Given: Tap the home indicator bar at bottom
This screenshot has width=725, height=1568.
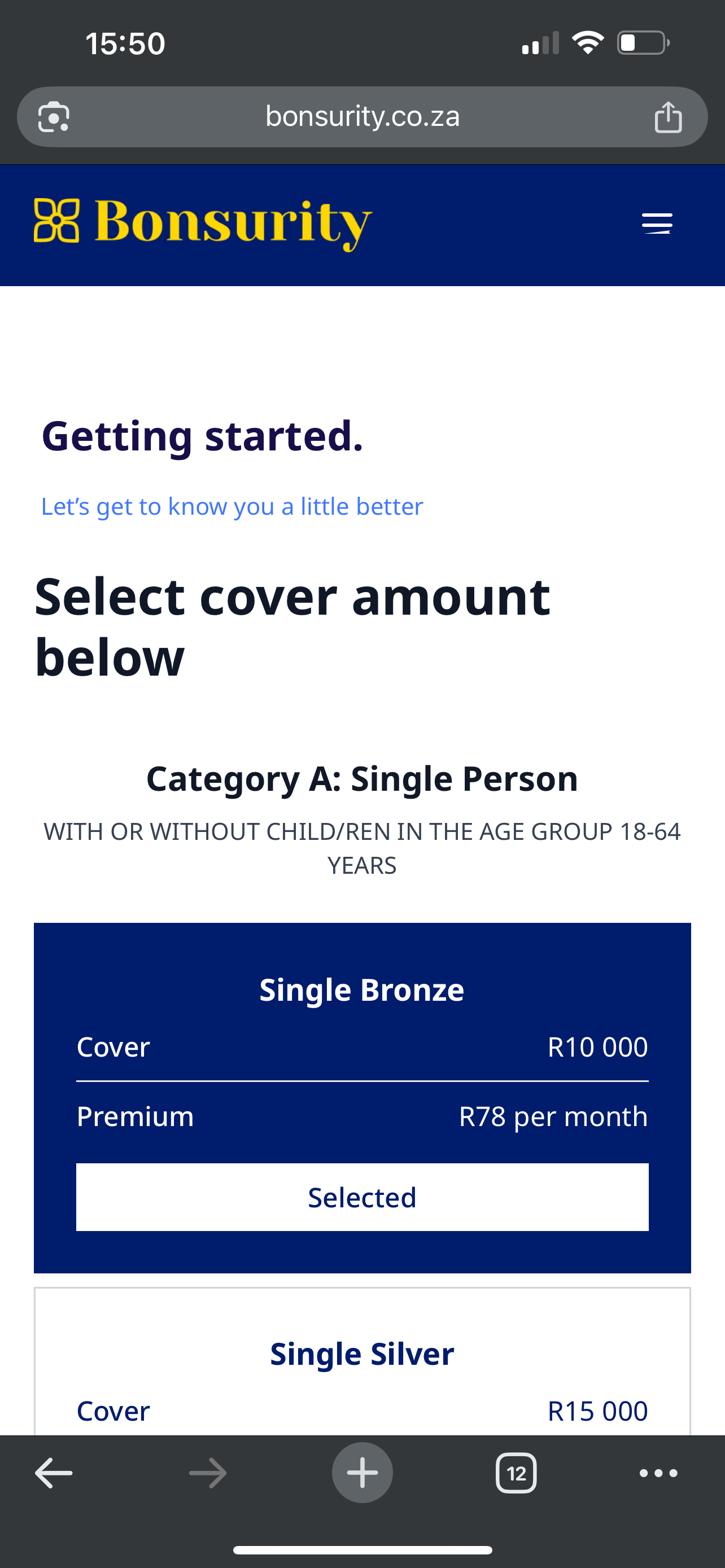Looking at the screenshot, I should [x=362, y=1550].
